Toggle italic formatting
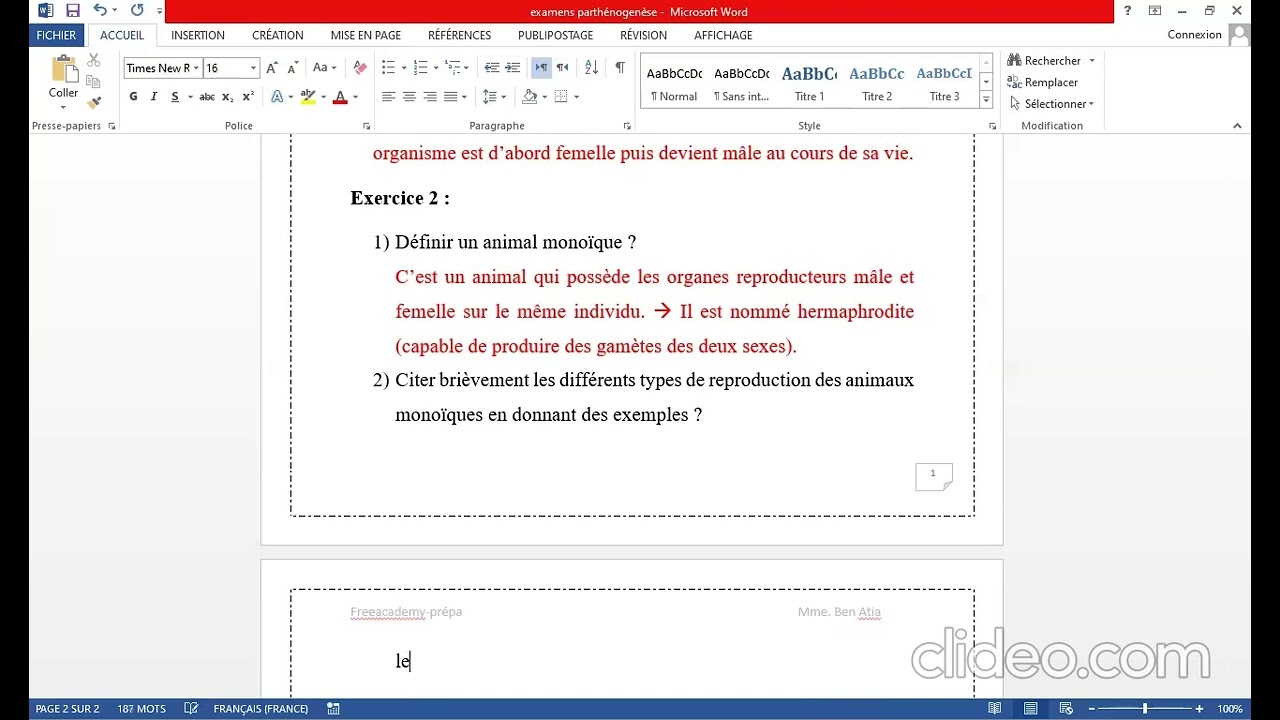The width and height of the screenshot is (1280, 720). click(154, 97)
